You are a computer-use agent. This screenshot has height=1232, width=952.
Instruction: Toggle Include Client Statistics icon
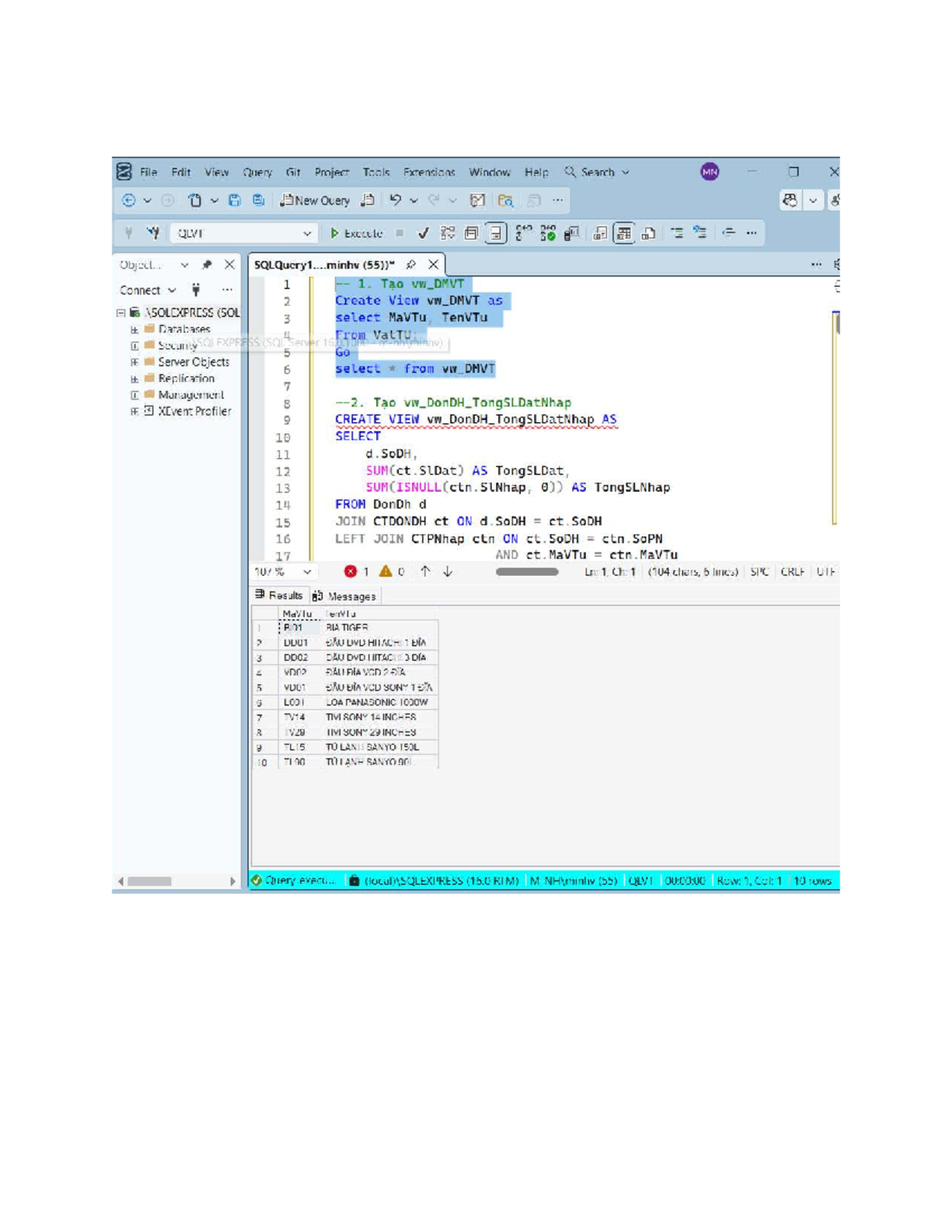(572, 233)
